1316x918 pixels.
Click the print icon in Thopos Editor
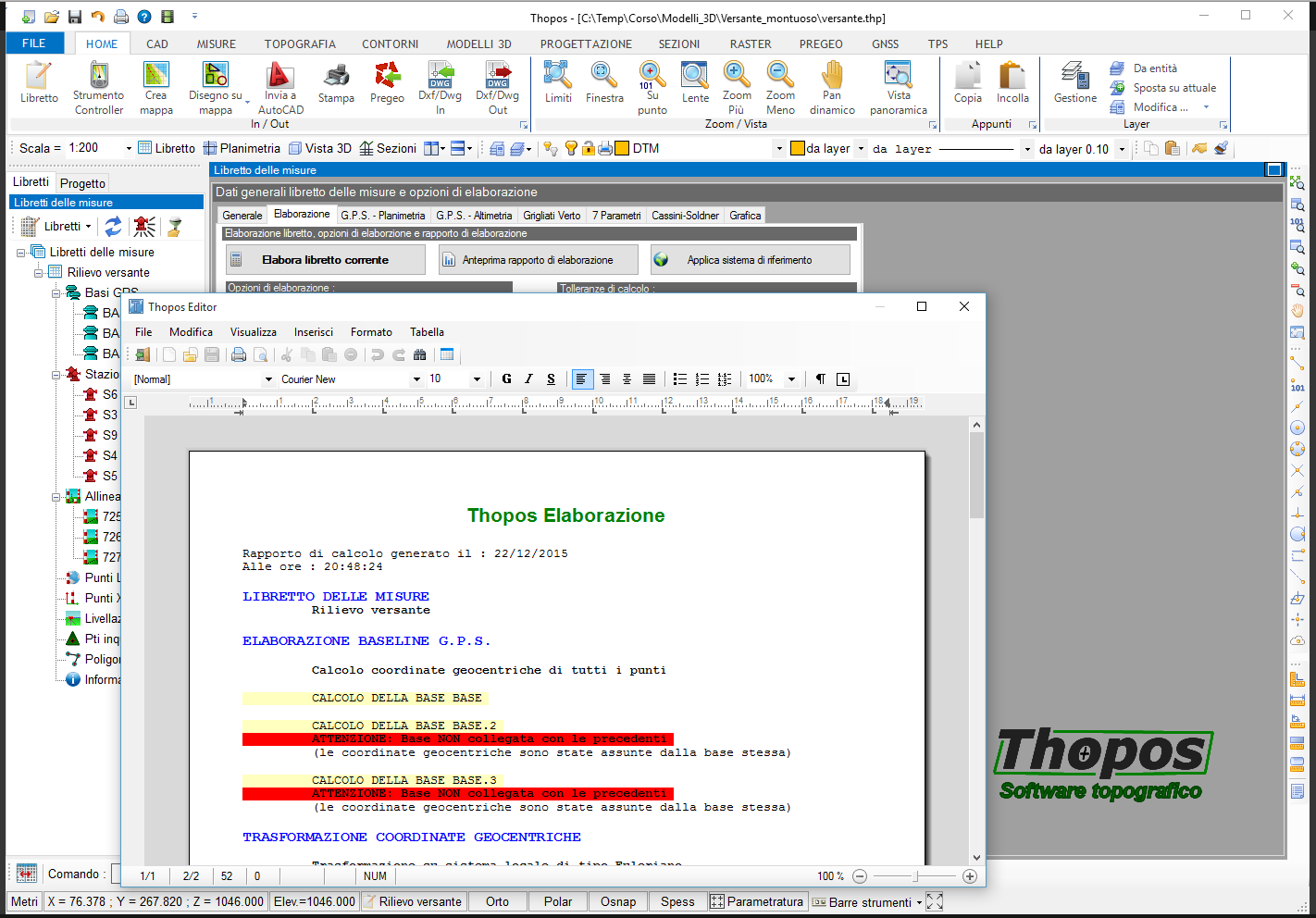[239, 354]
